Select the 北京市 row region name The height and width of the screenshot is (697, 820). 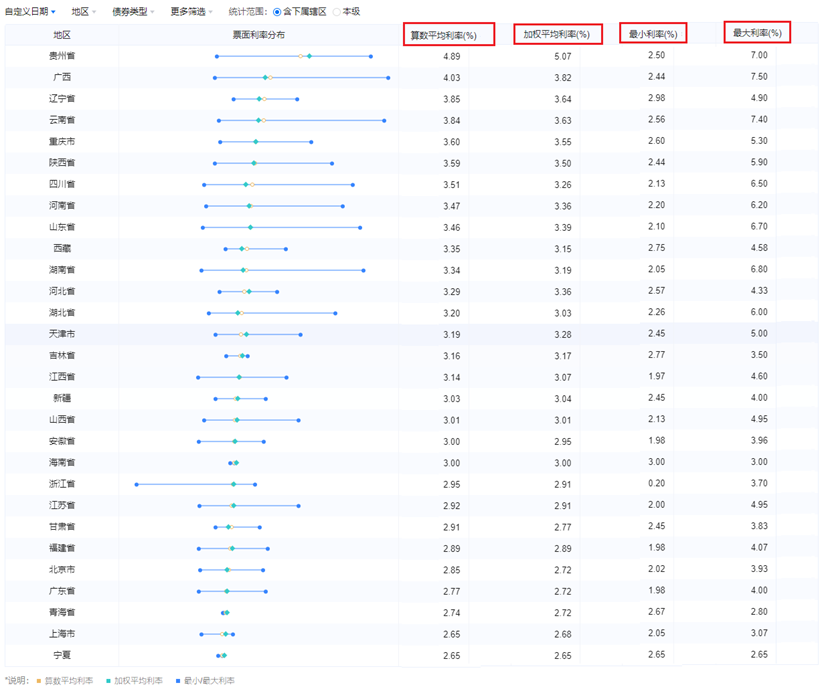pos(62,569)
